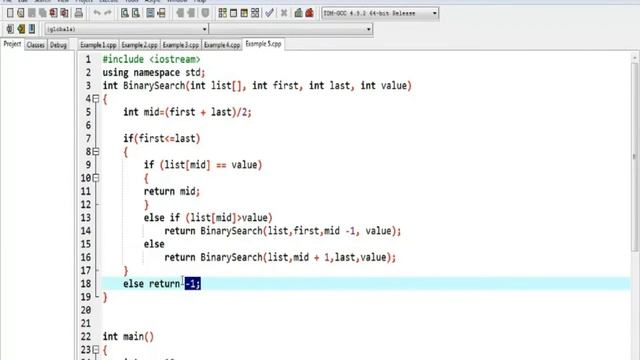The image size is (640, 360).
Task: Click 'return mid;' on line 11
Action: point(172,191)
